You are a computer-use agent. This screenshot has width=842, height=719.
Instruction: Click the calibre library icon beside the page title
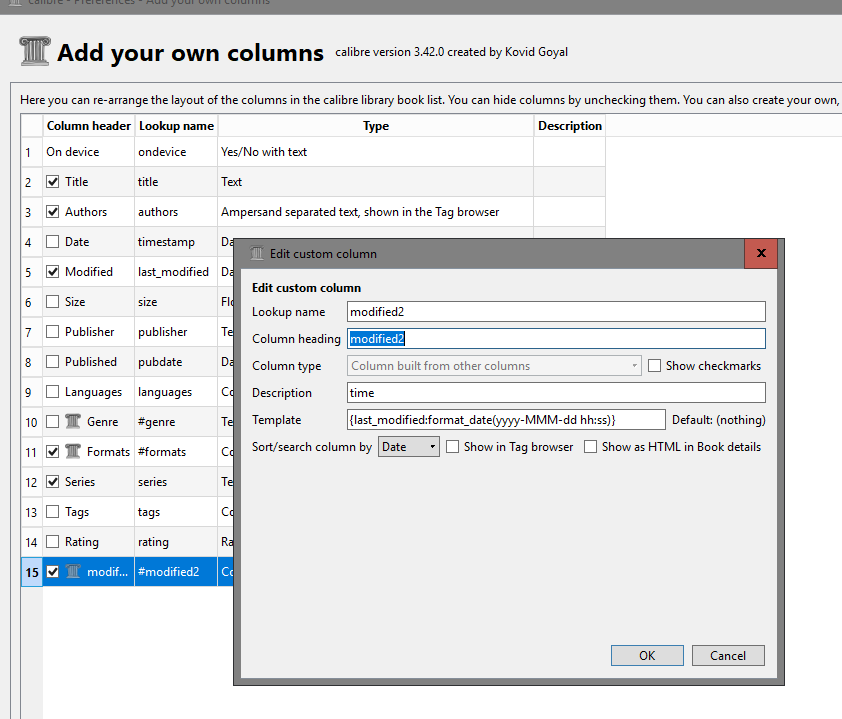(x=35, y=52)
